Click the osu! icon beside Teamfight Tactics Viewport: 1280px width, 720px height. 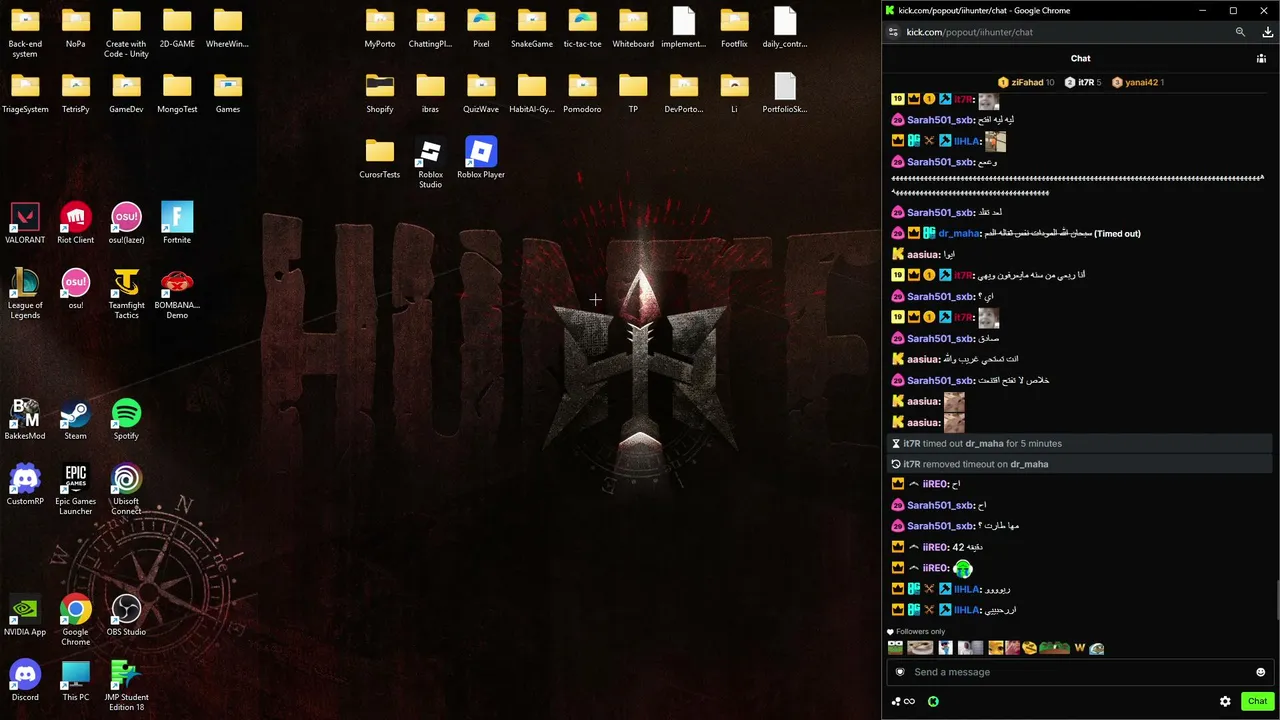coord(76,289)
